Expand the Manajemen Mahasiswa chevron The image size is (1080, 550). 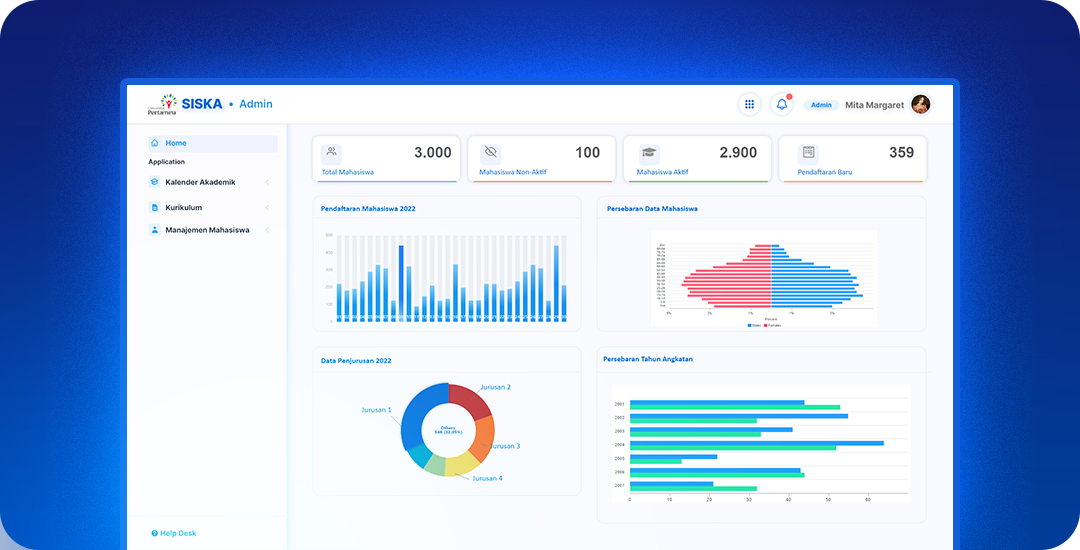point(267,230)
